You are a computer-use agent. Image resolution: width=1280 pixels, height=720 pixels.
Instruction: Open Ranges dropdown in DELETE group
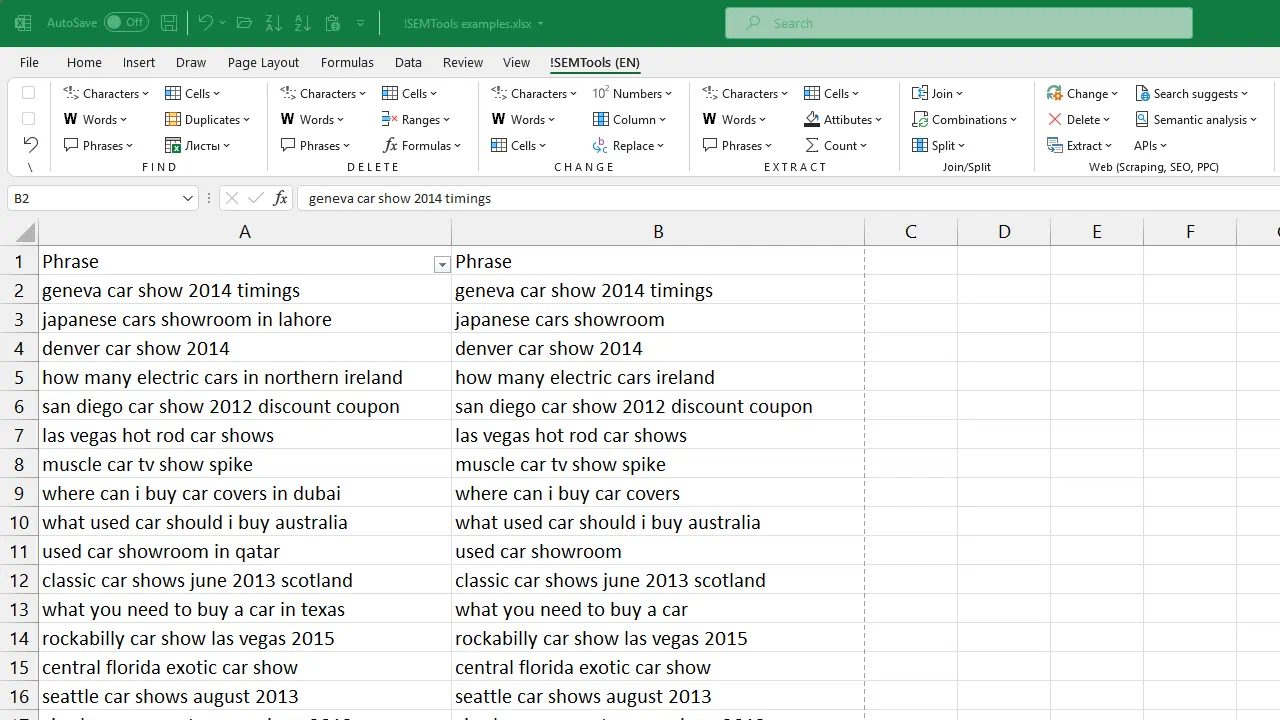point(416,119)
